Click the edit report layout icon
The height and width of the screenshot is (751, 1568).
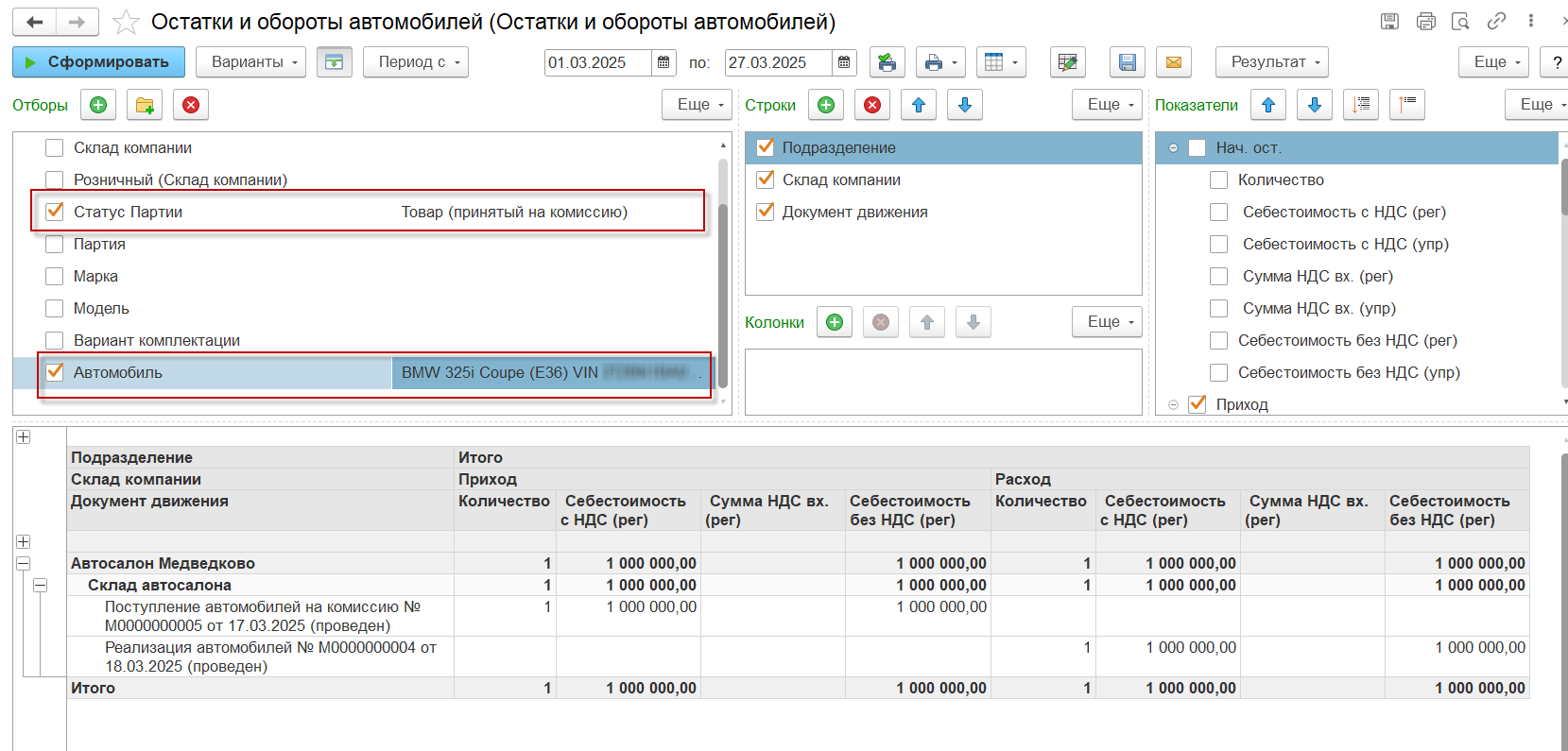click(x=1068, y=62)
